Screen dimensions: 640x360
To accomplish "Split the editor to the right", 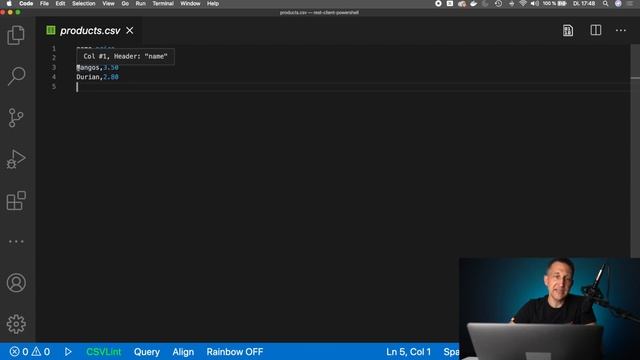I will [x=596, y=30].
